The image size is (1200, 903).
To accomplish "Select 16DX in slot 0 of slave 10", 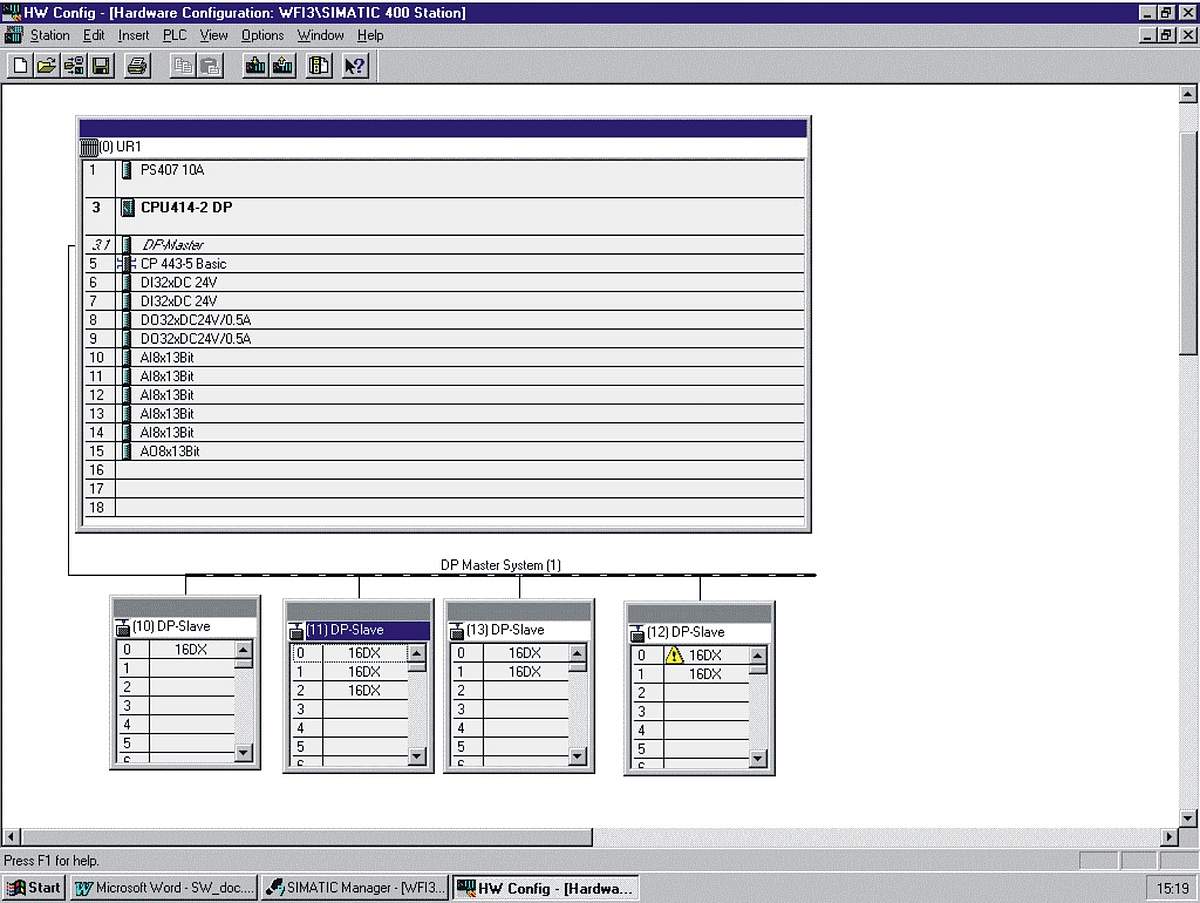I will [190, 650].
